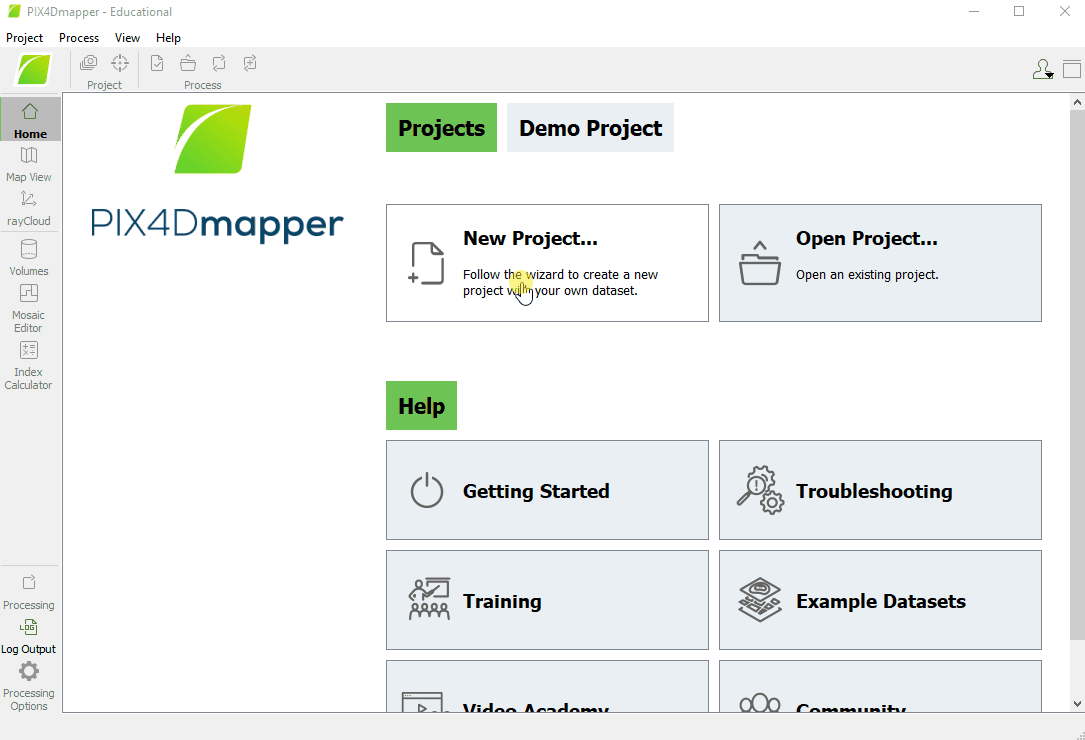Screen dimensions: 1085x740
Task: Open the Troubleshooting help card
Action: click(x=880, y=490)
